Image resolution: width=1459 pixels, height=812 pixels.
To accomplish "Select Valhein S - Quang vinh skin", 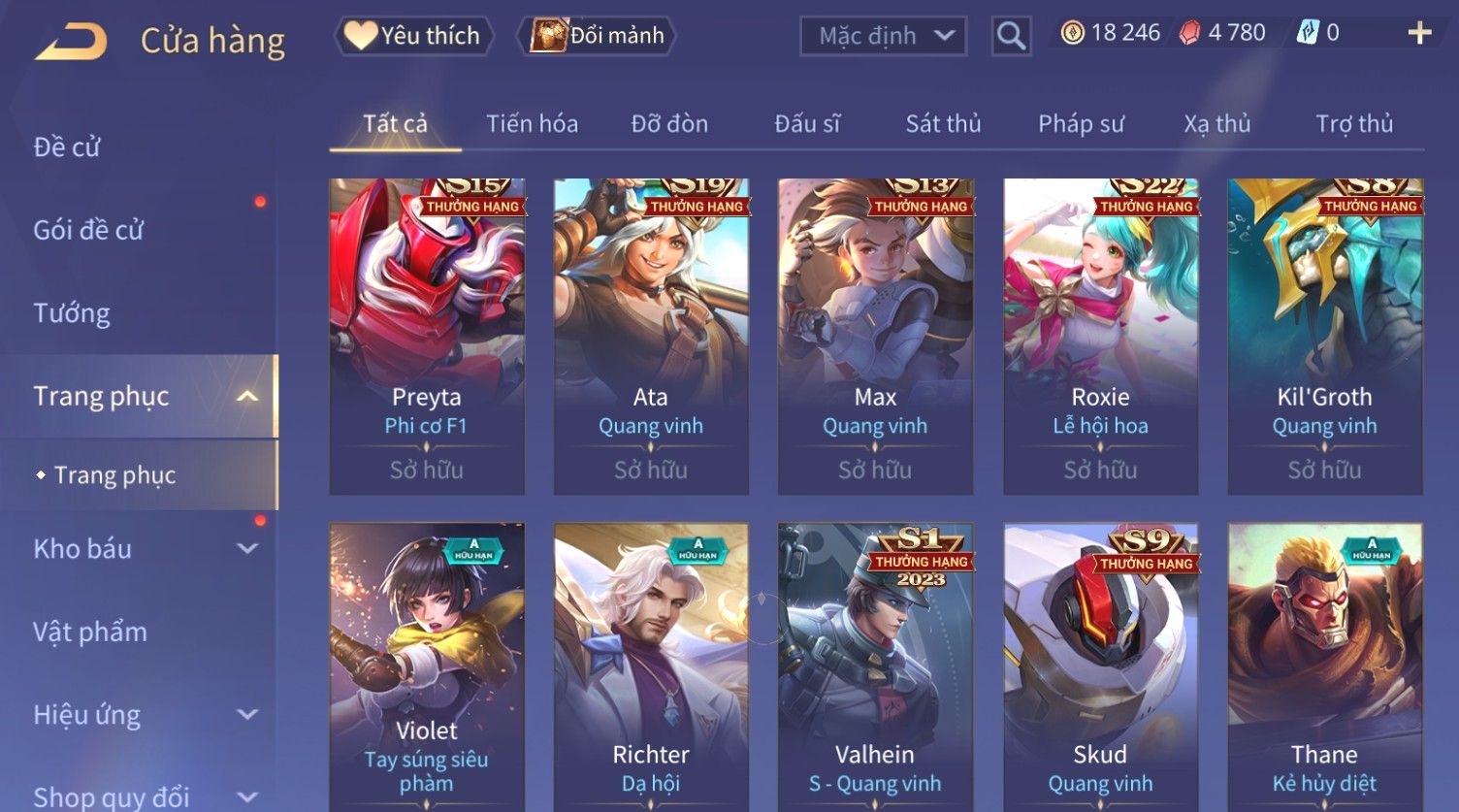I will point(875,666).
